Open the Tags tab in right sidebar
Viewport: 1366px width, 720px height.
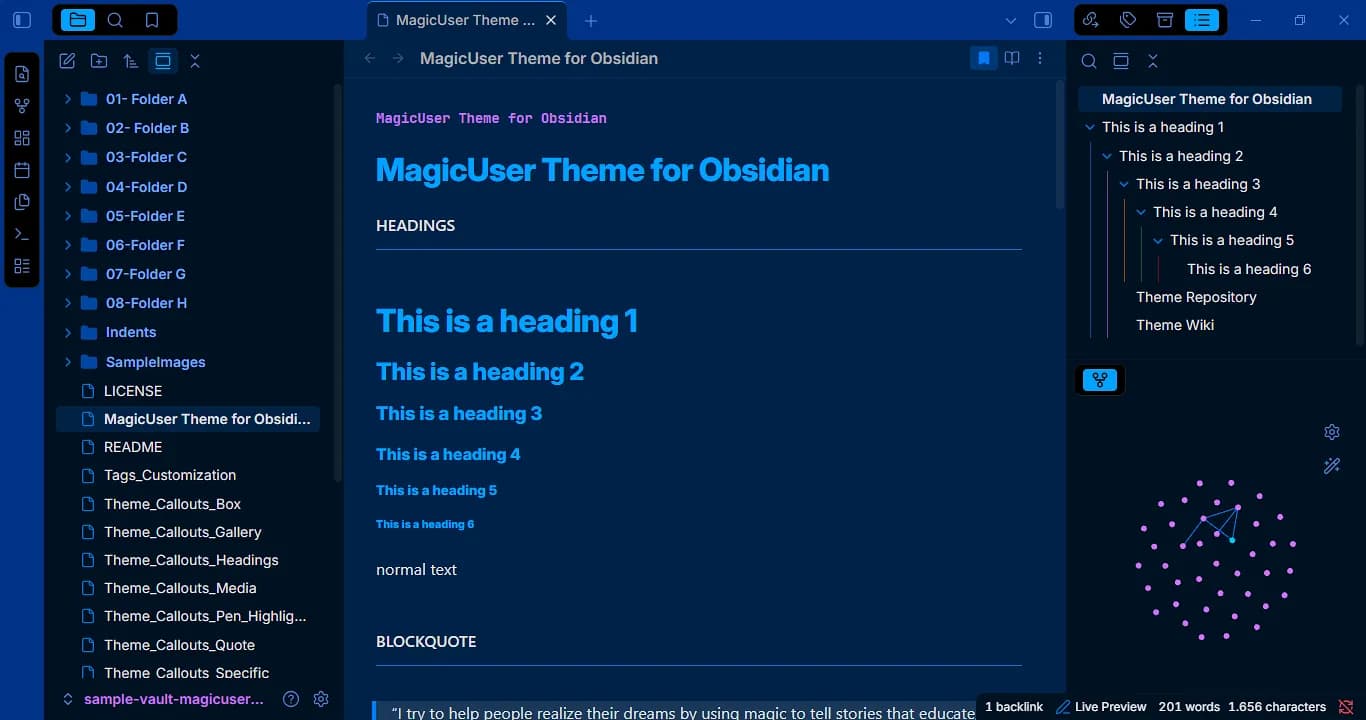coord(1128,20)
